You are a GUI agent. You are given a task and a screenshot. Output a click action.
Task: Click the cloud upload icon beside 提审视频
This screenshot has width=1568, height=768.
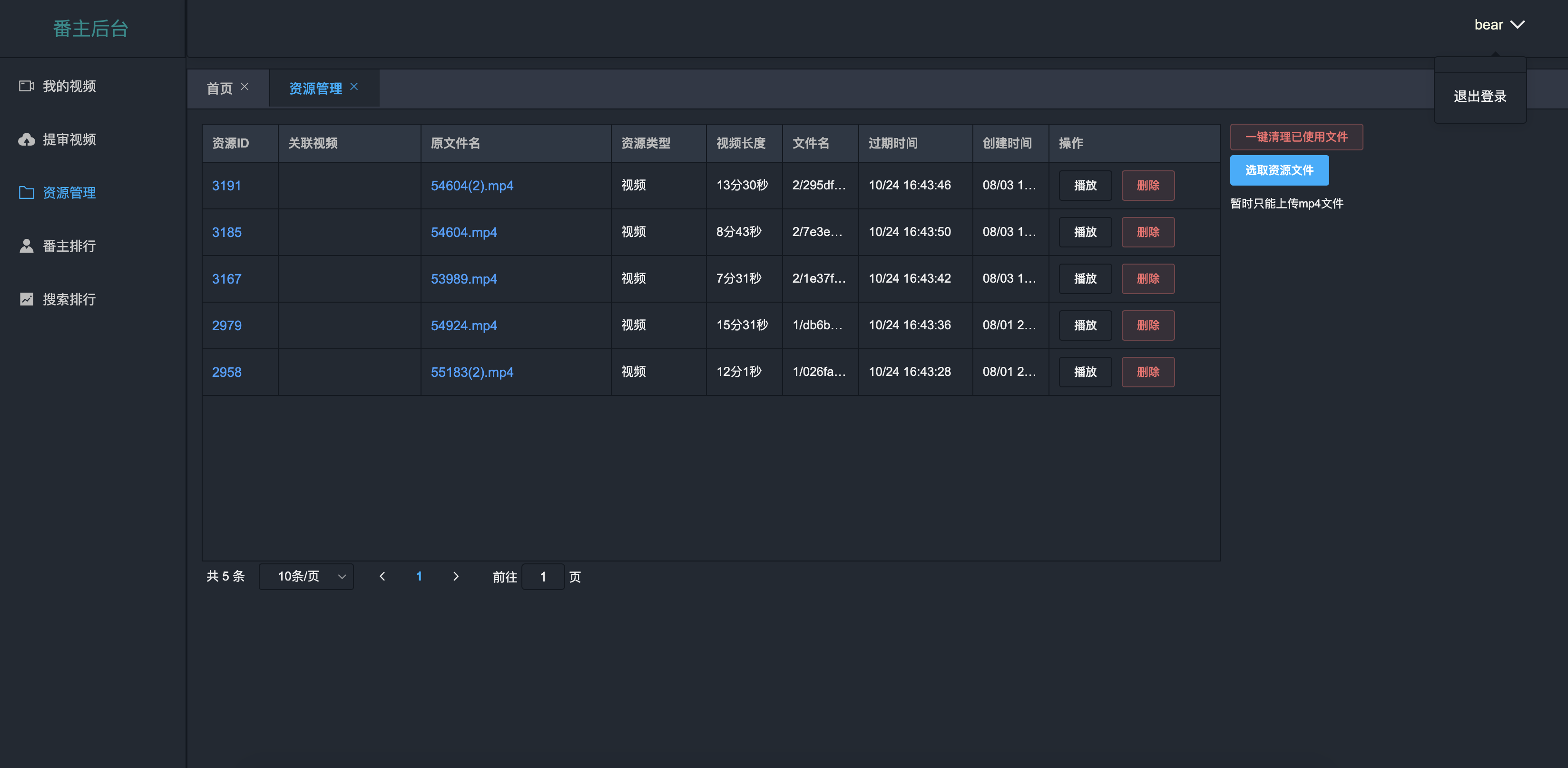click(x=26, y=139)
